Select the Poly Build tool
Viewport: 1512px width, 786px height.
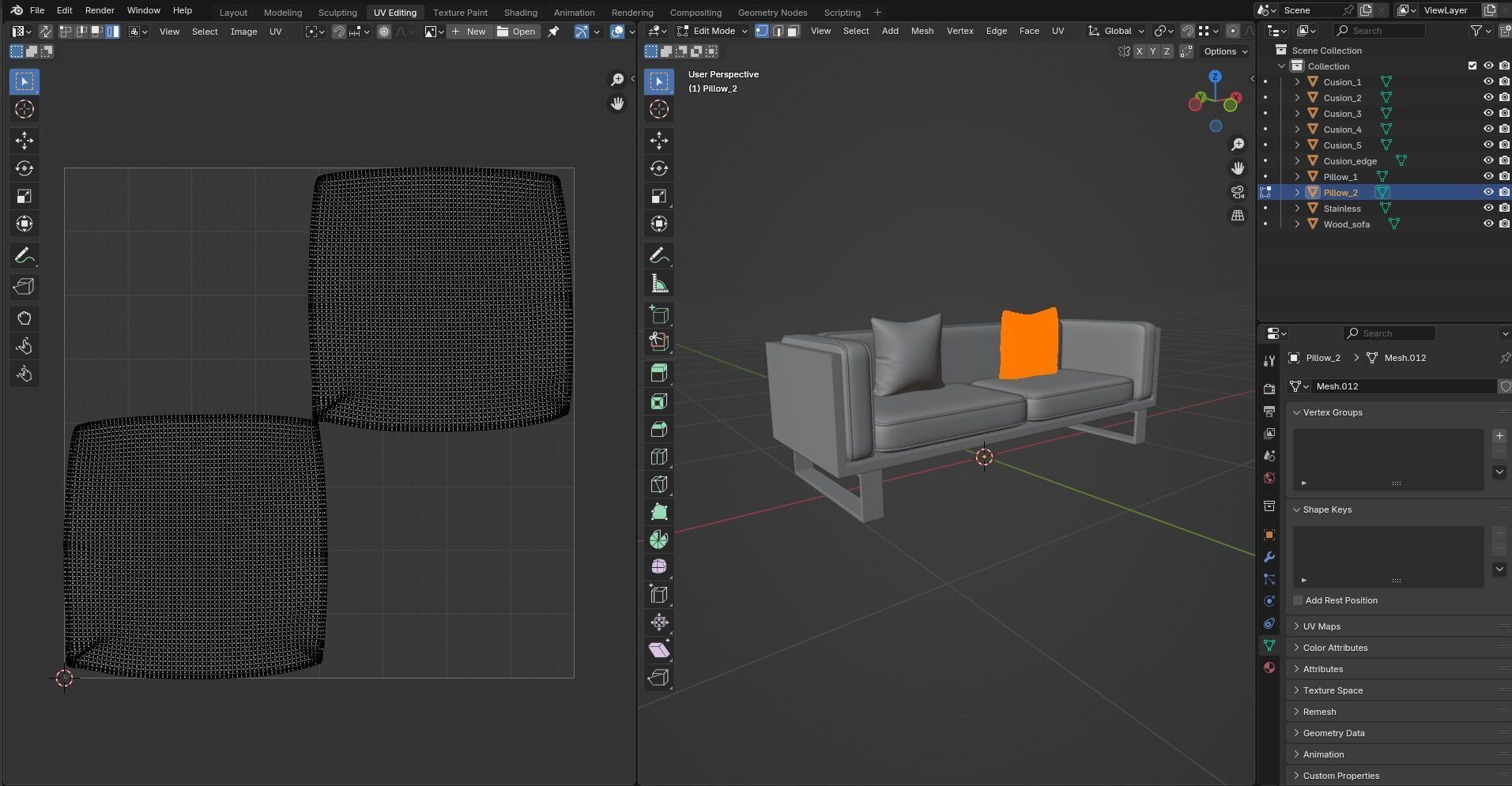click(x=659, y=512)
